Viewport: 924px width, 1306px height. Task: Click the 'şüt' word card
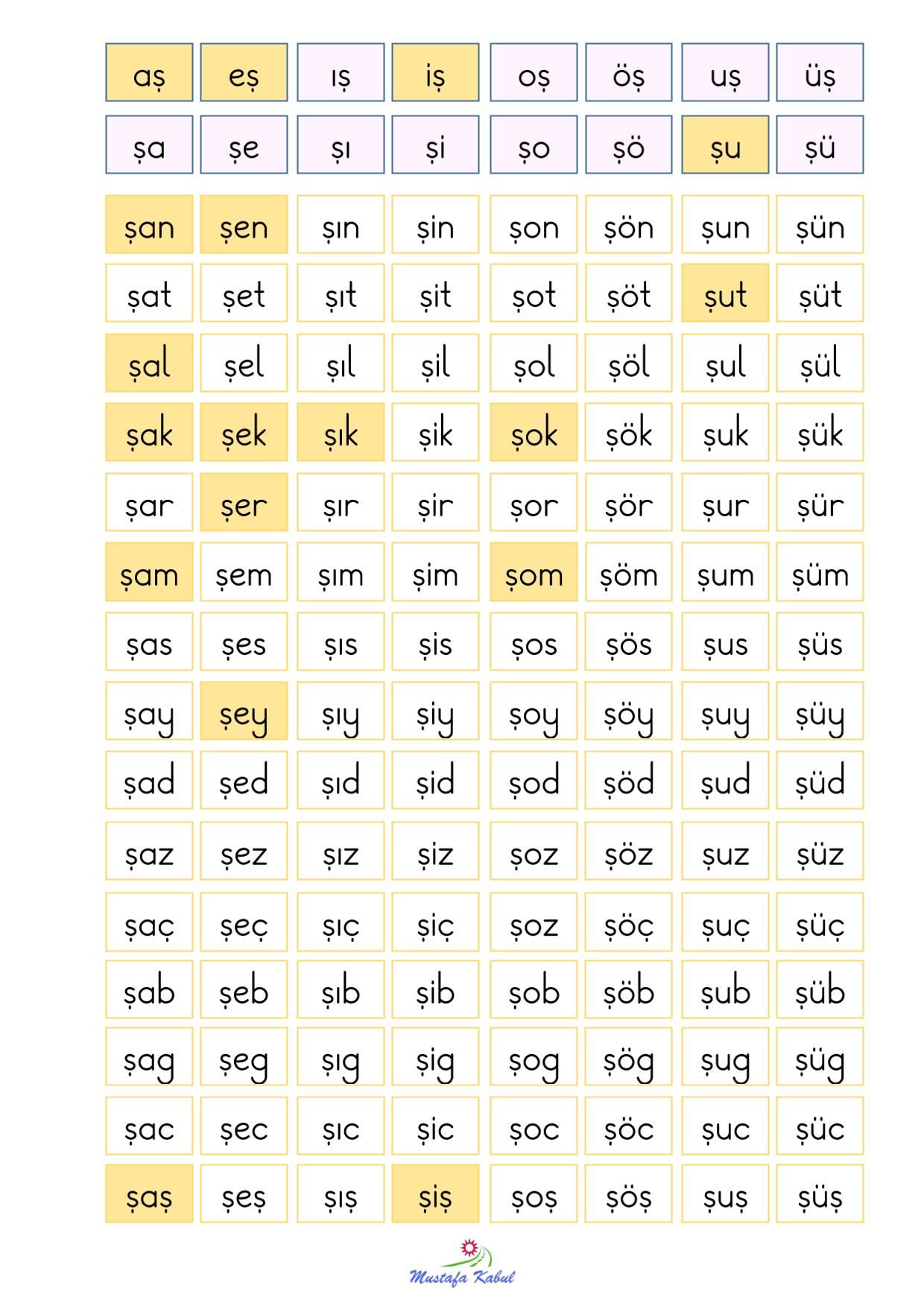[x=820, y=293]
